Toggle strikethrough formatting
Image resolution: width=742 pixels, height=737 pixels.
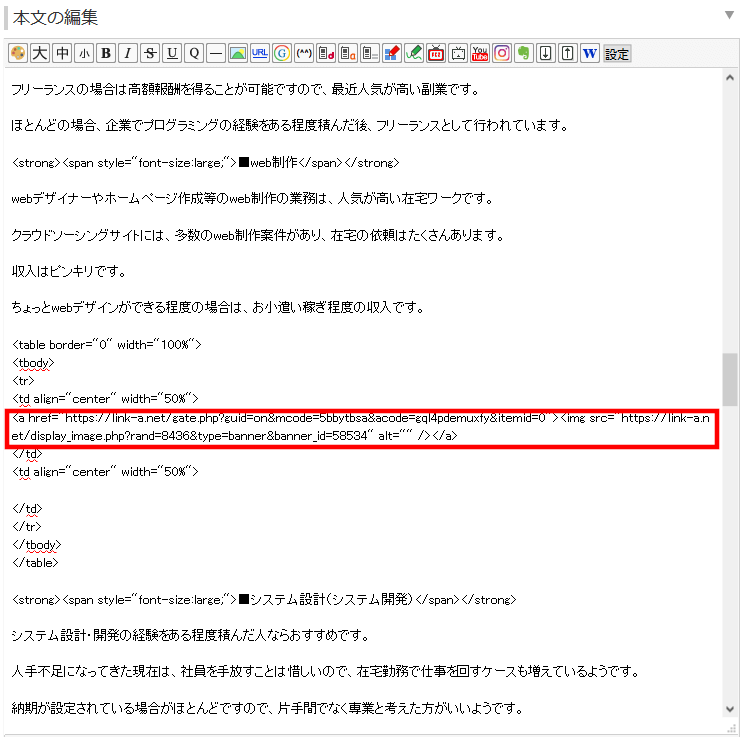pos(150,53)
